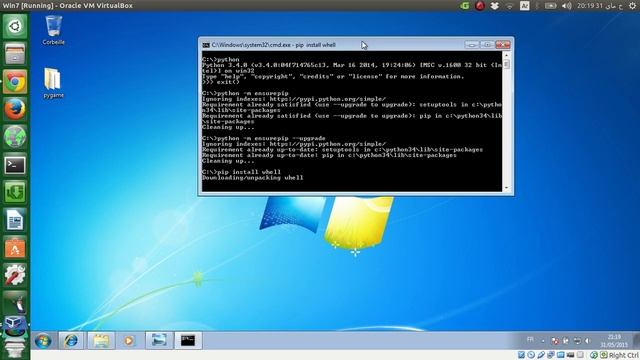Open volume speaker icon in Windows tray
The height and width of the screenshot is (360, 640).
tap(587, 341)
